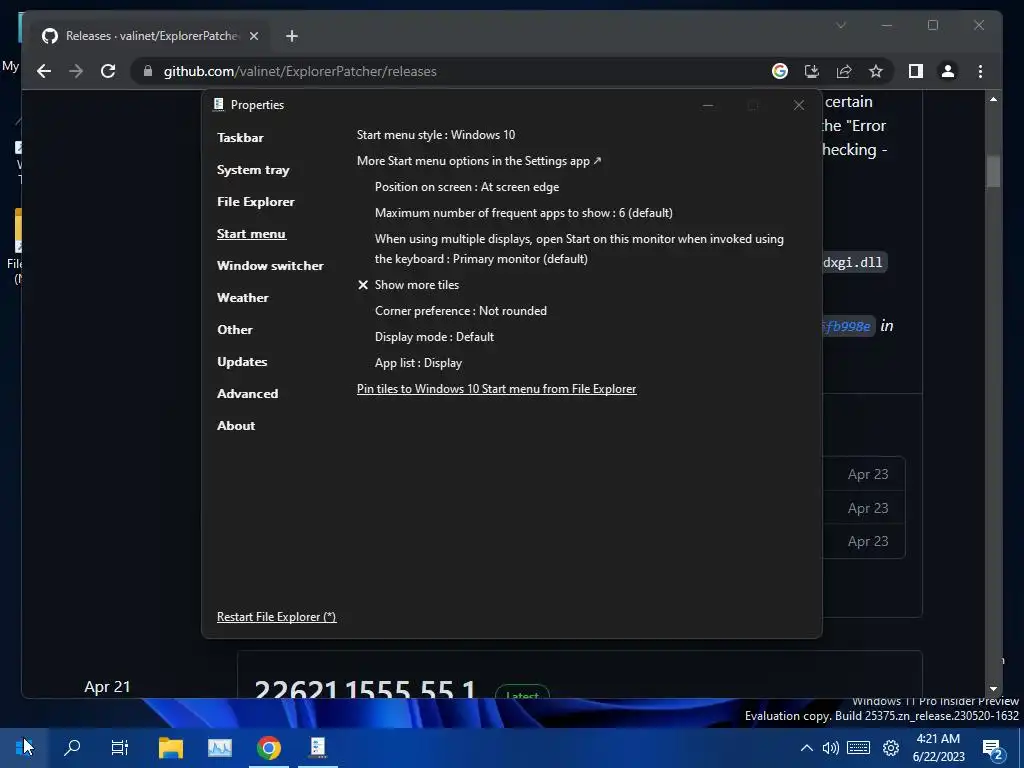Toggle the Chrome side panel
This screenshot has width=1024, height=768.
pos(916,71)
